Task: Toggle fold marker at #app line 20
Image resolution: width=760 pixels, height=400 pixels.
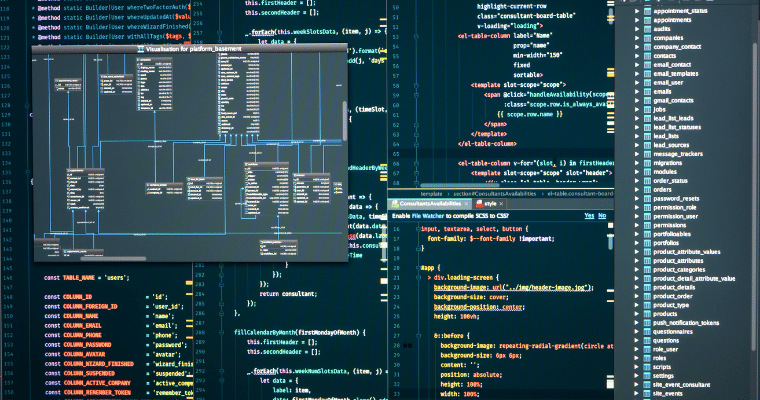Action: coord(417,268)
